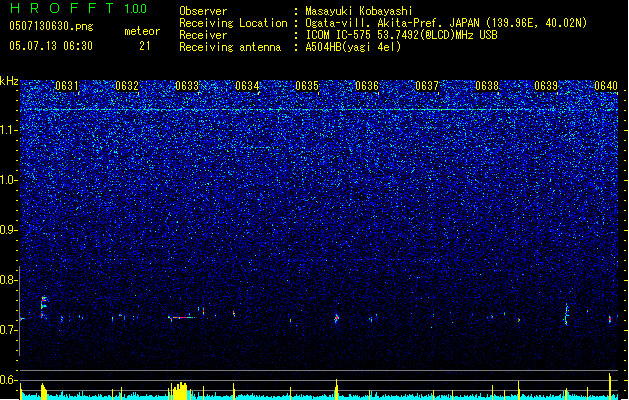Click the 0631 time marker
The width and height of the screenshot is (629, 400).
tap(67, 86)
